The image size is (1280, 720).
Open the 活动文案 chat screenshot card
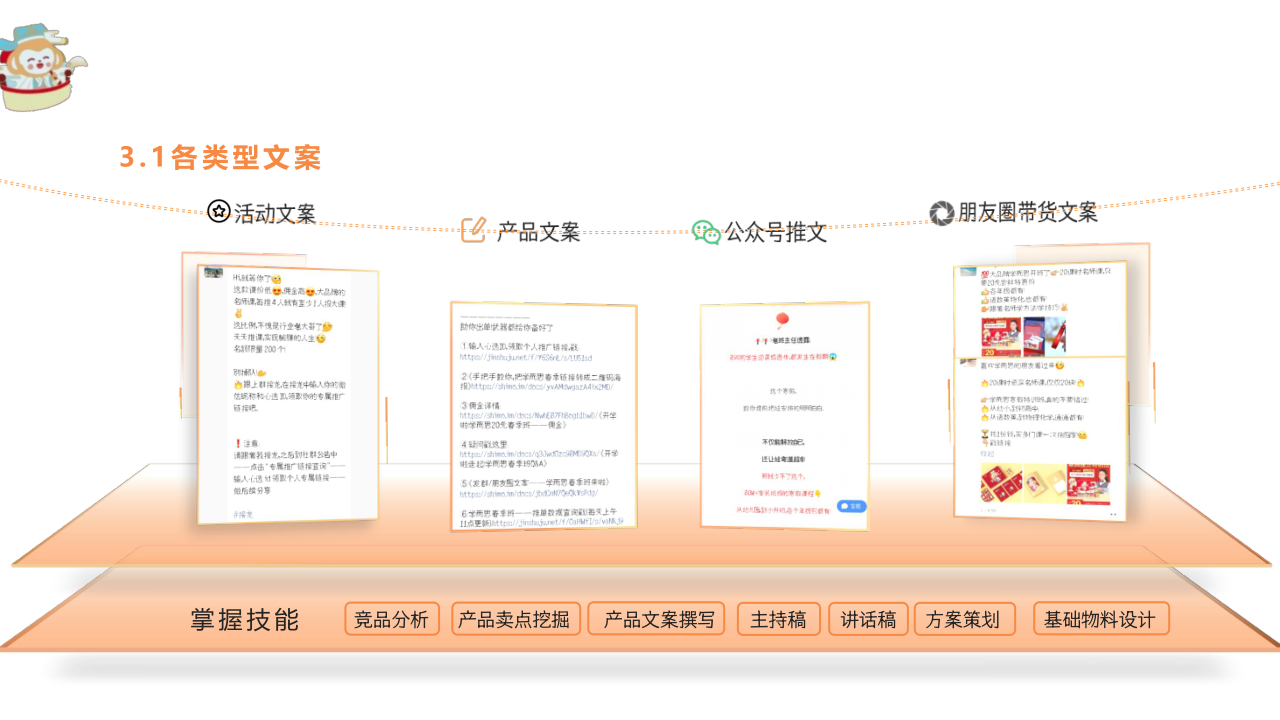click(x=287, y=394)
